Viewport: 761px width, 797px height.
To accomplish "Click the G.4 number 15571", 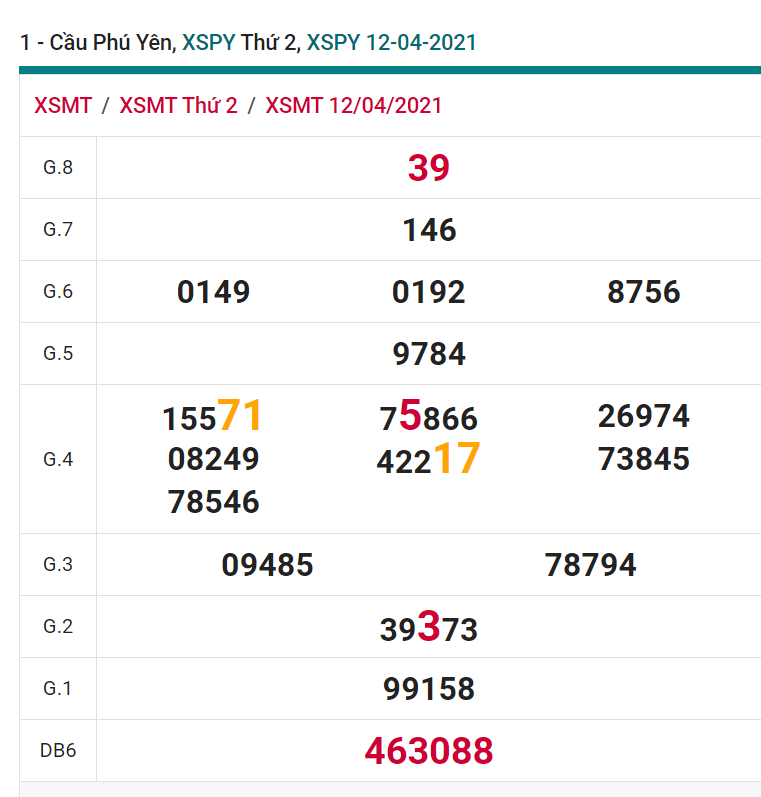I will 212,416.
